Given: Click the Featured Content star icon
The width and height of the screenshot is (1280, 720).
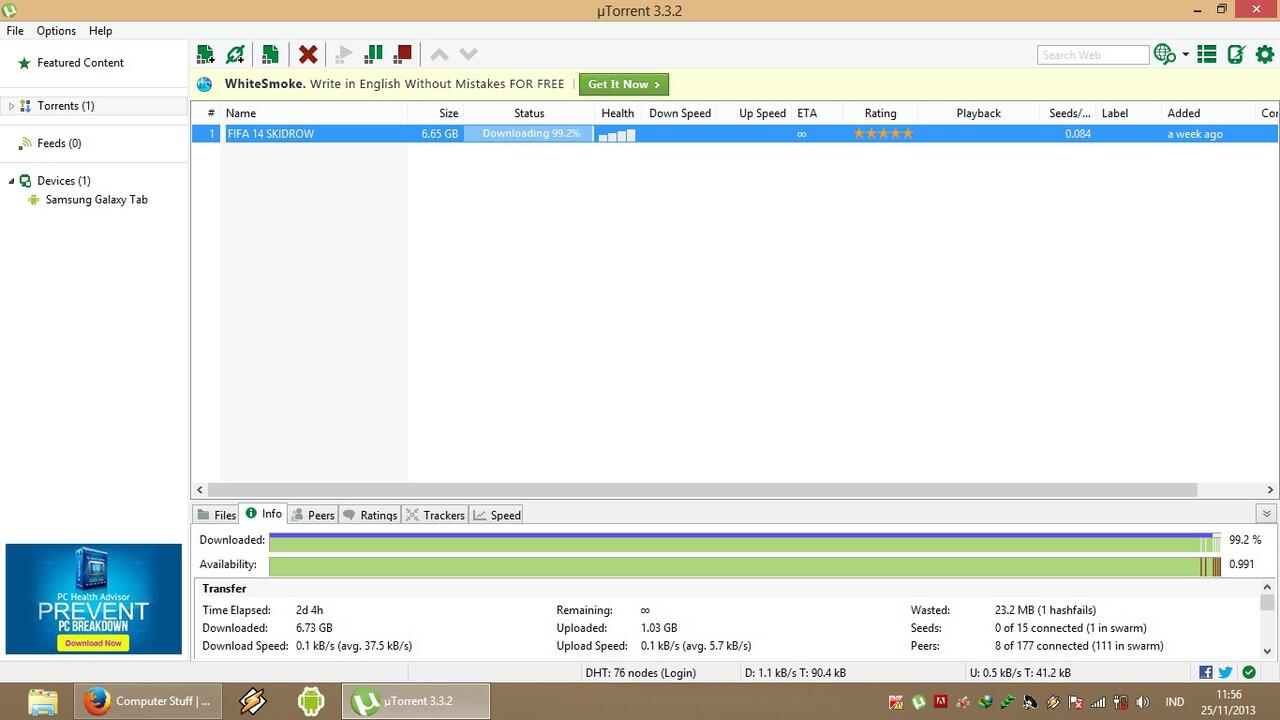Looking at the screenshot, I should [25, 63].
